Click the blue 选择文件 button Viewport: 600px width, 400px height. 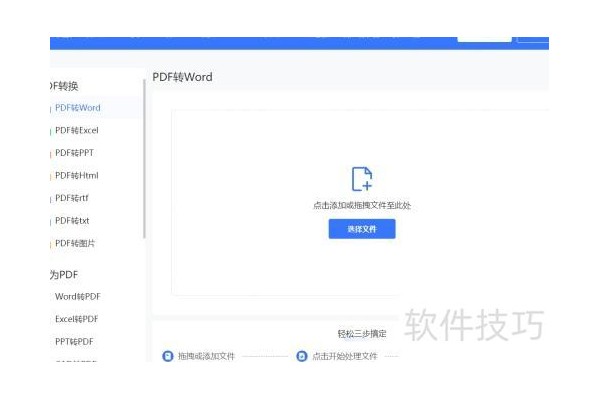(x=362, y=229)
